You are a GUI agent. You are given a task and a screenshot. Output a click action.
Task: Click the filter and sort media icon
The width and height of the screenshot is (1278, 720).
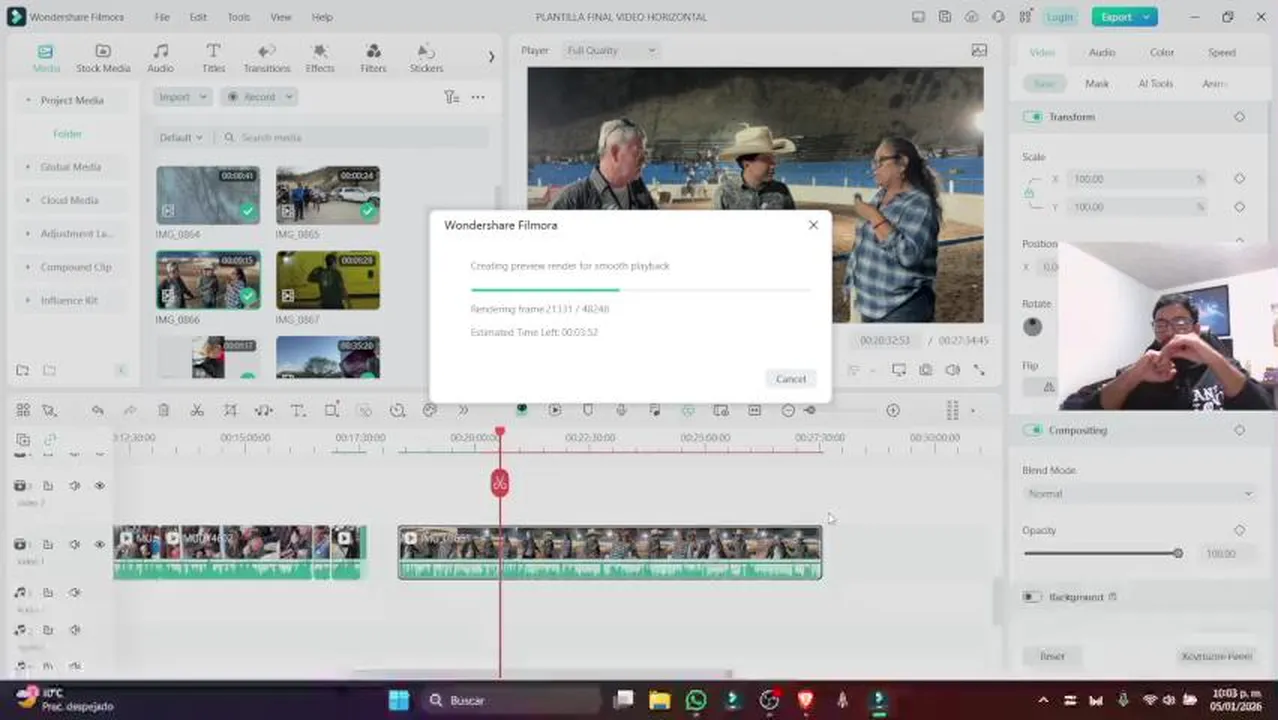point(451,97)
